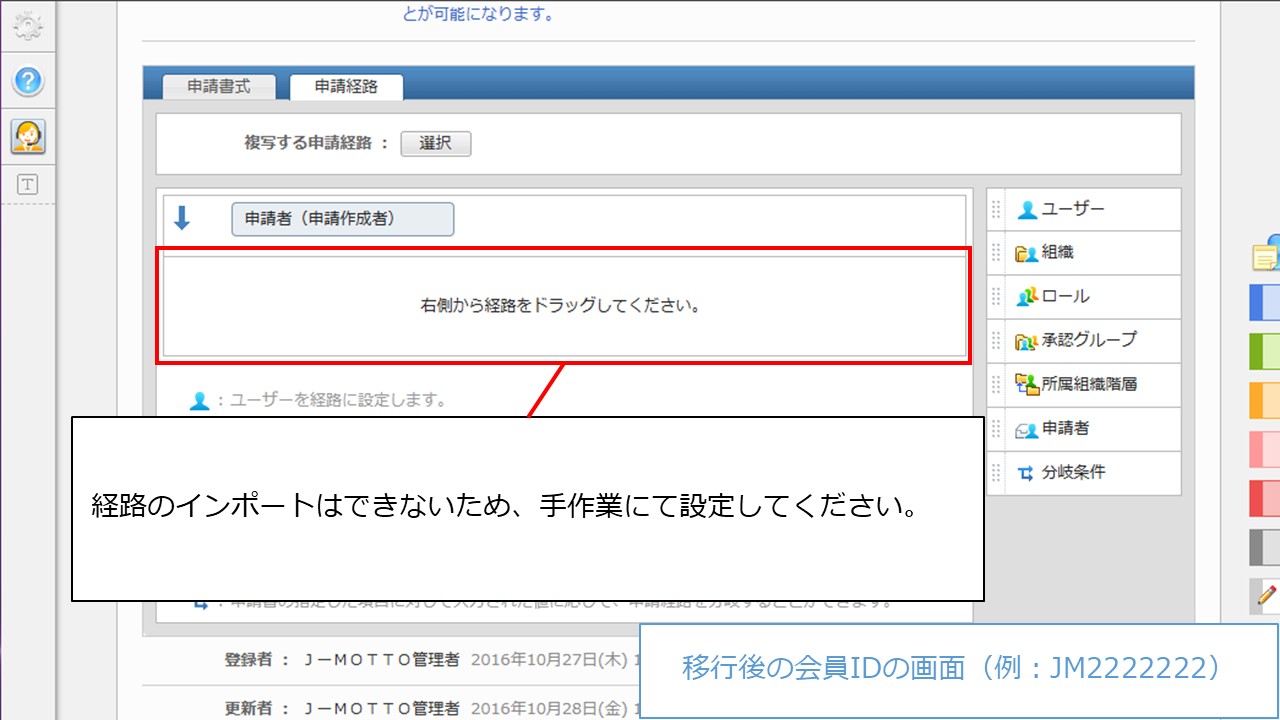Open the help question mark icon
The image size is (1280, 720).
28,81
